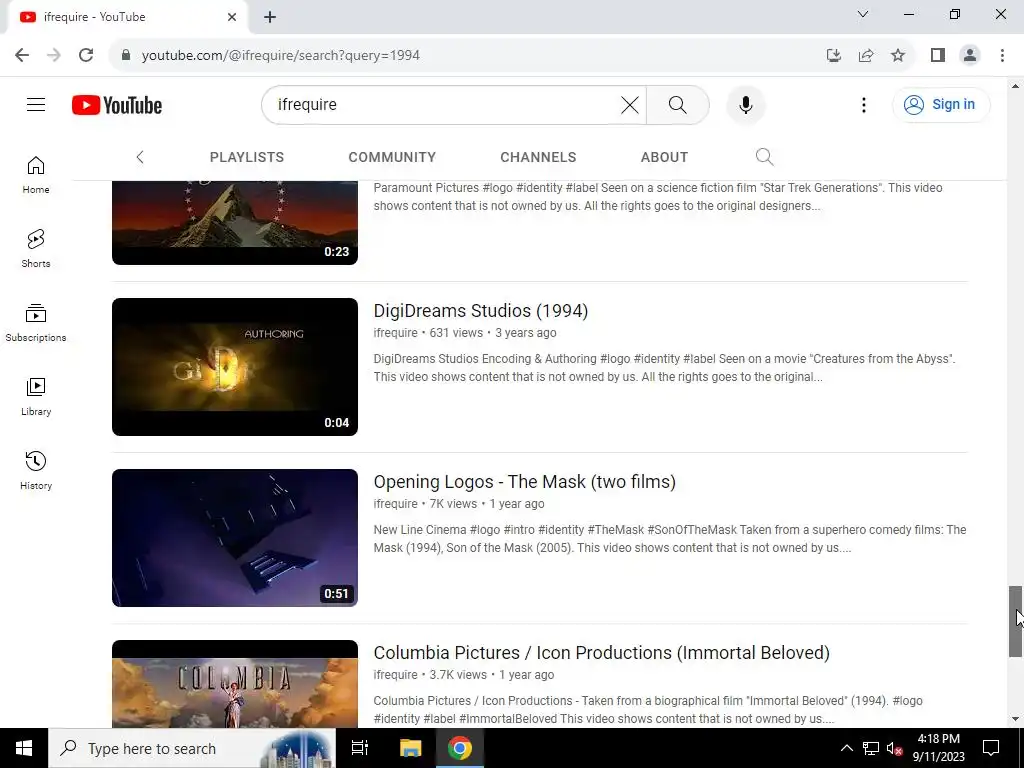Open the YouTube hamburger guide menu
This screenshot has height=768, width=1024.
click(36, 104)
